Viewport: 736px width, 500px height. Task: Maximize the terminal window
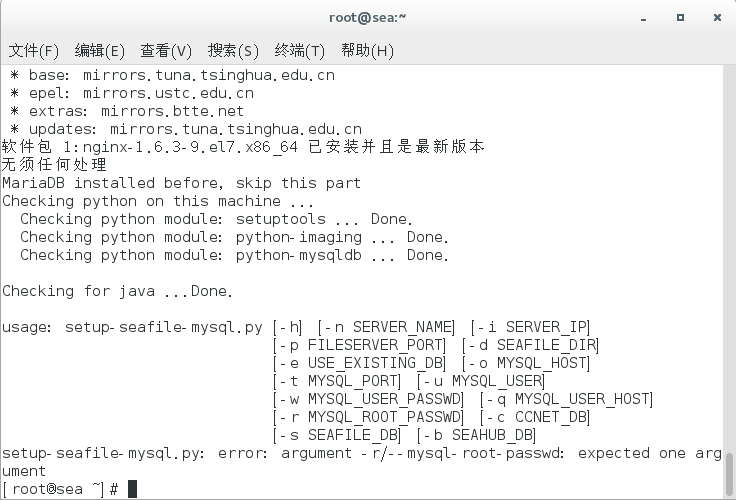click(680, 18)
